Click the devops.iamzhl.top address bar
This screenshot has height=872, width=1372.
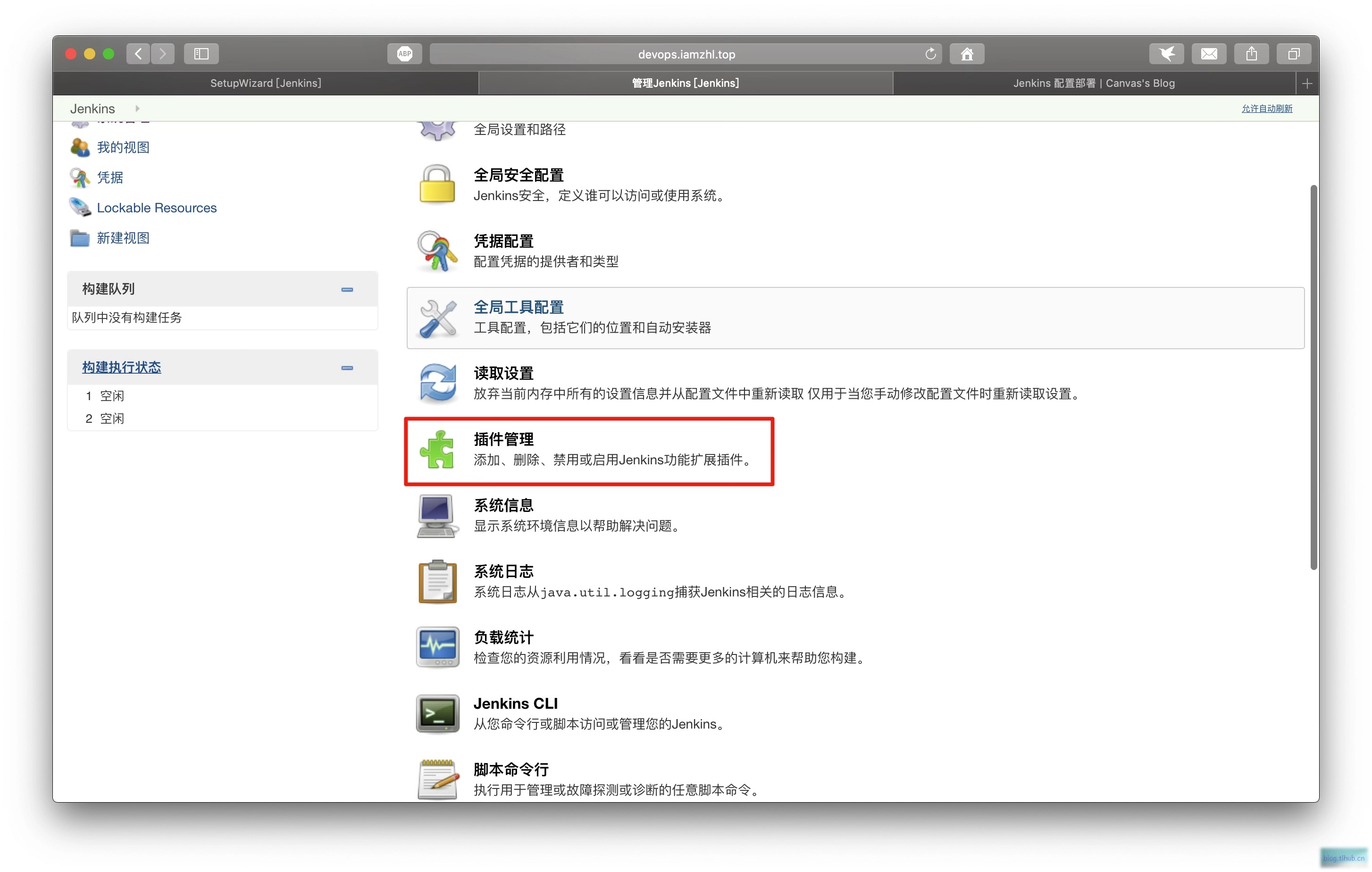[x=686, y=54]
